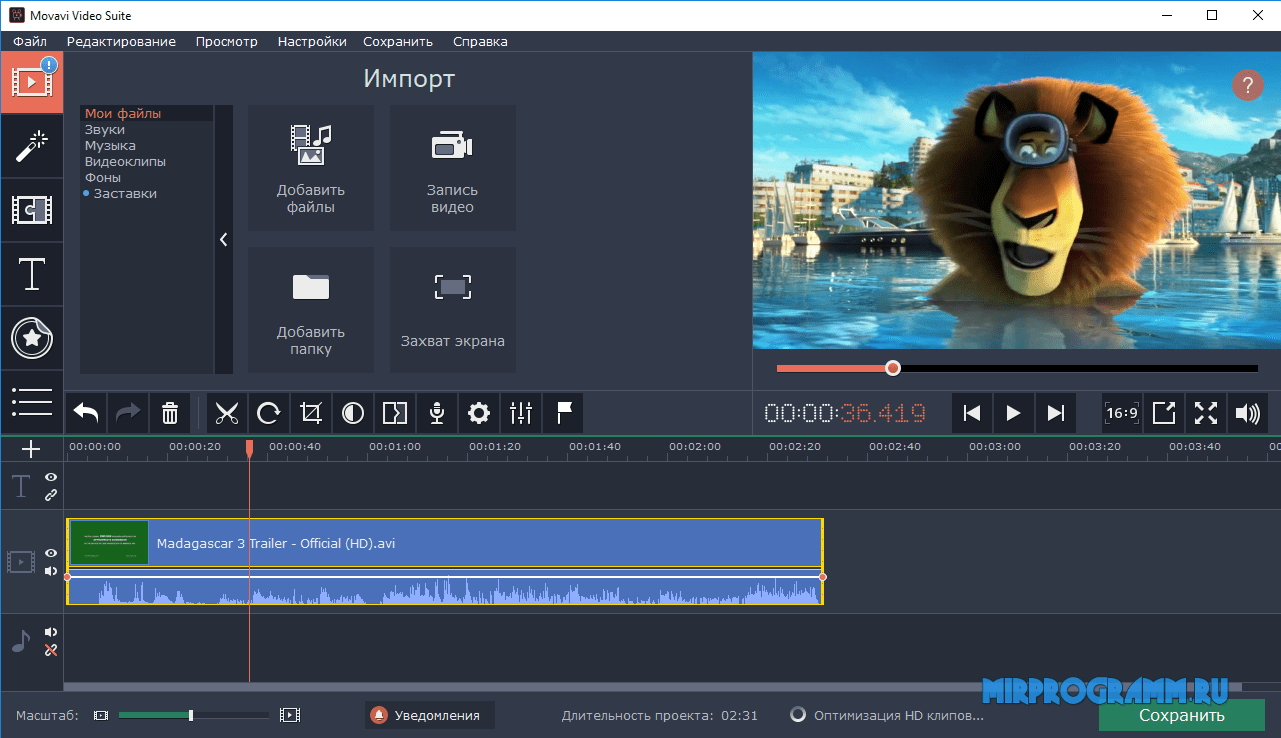Add a new track with plus icon
This screenshot has width=1281, height=738.
click(32, 449)
